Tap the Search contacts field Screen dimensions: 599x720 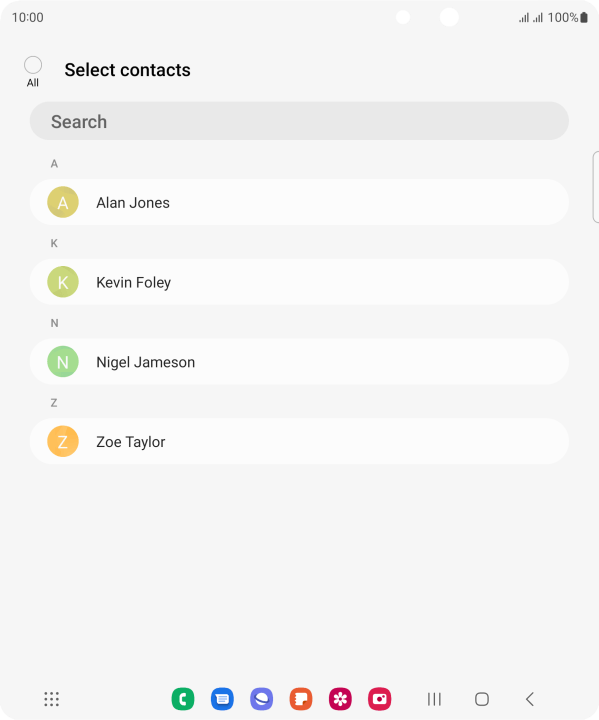299,121
